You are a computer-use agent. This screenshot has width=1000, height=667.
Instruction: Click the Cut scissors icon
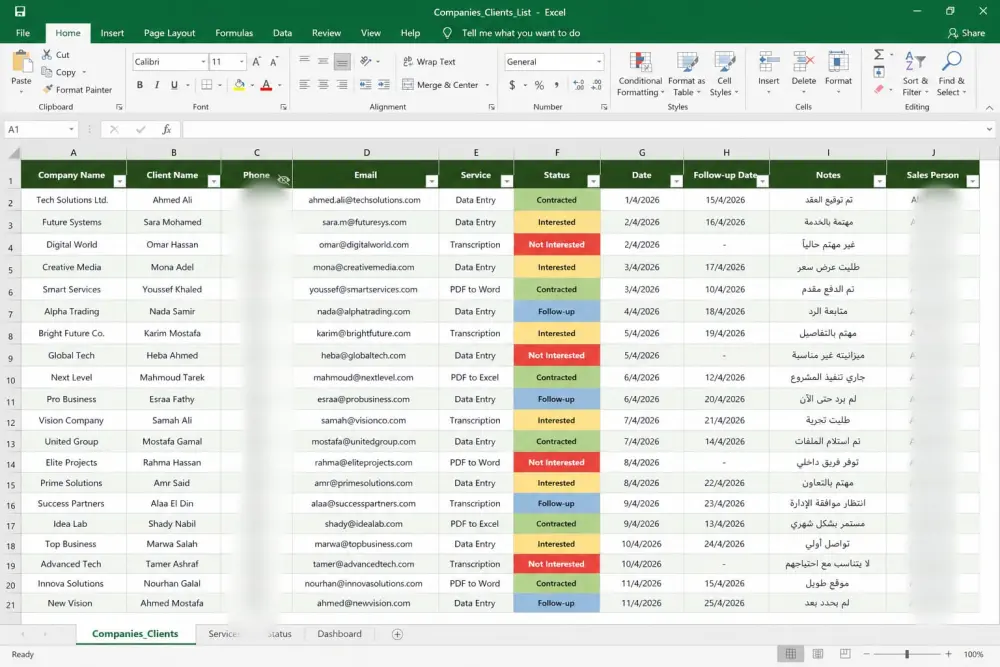click(x=47, y=54)
